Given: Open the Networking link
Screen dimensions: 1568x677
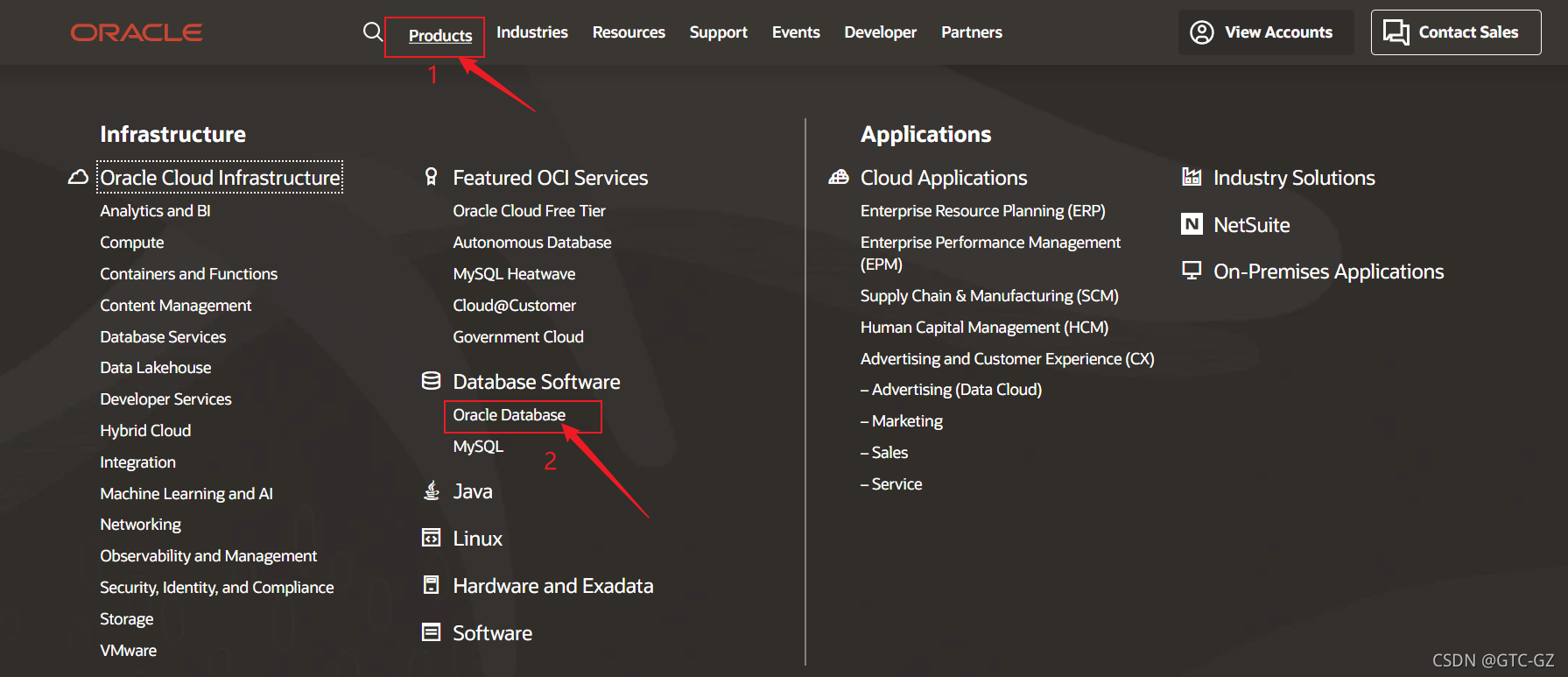Looking at the screenshot, I should pos(141,525).
